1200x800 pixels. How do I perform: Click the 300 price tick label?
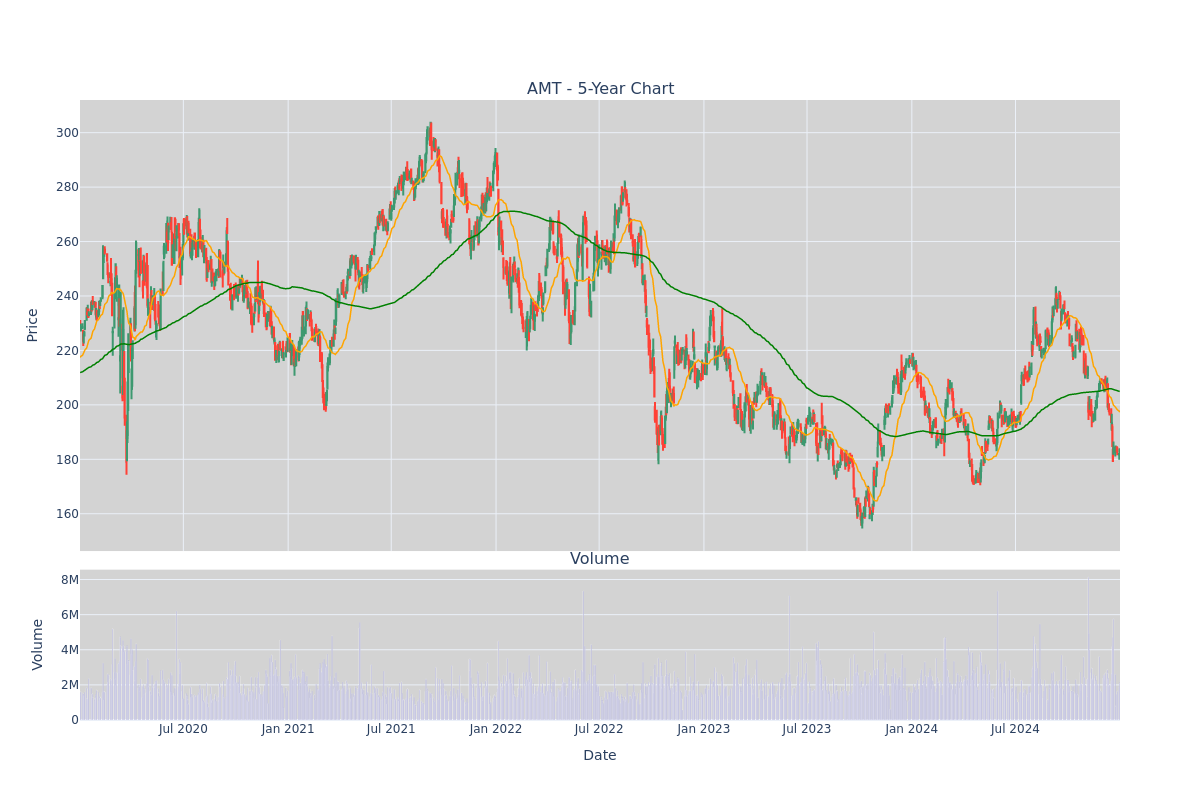67,133
